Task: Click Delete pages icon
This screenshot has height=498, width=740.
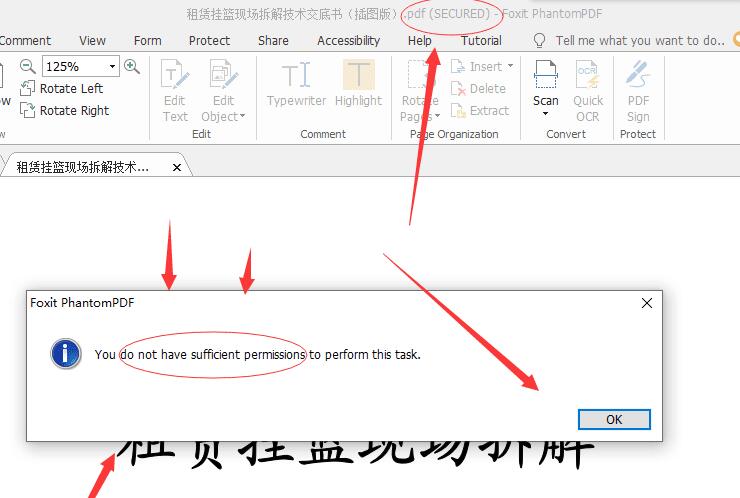Action: [458, 88]
